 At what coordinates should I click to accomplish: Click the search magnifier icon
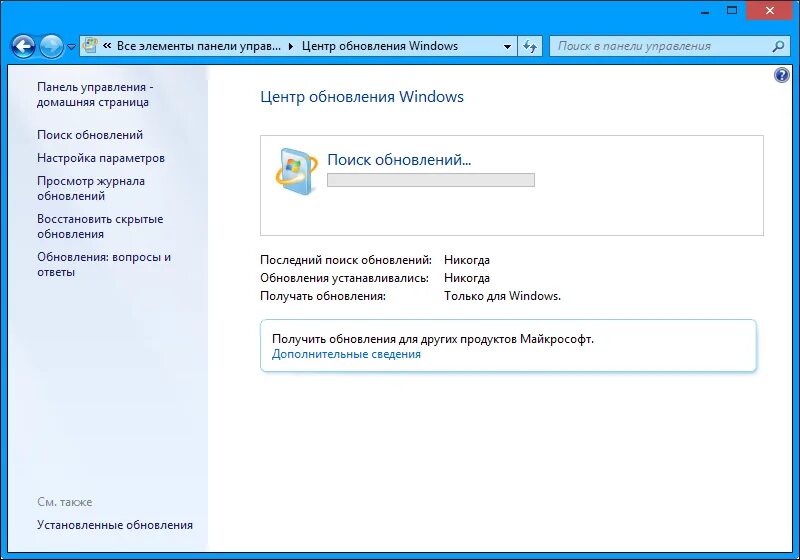(x=778, y=46)
